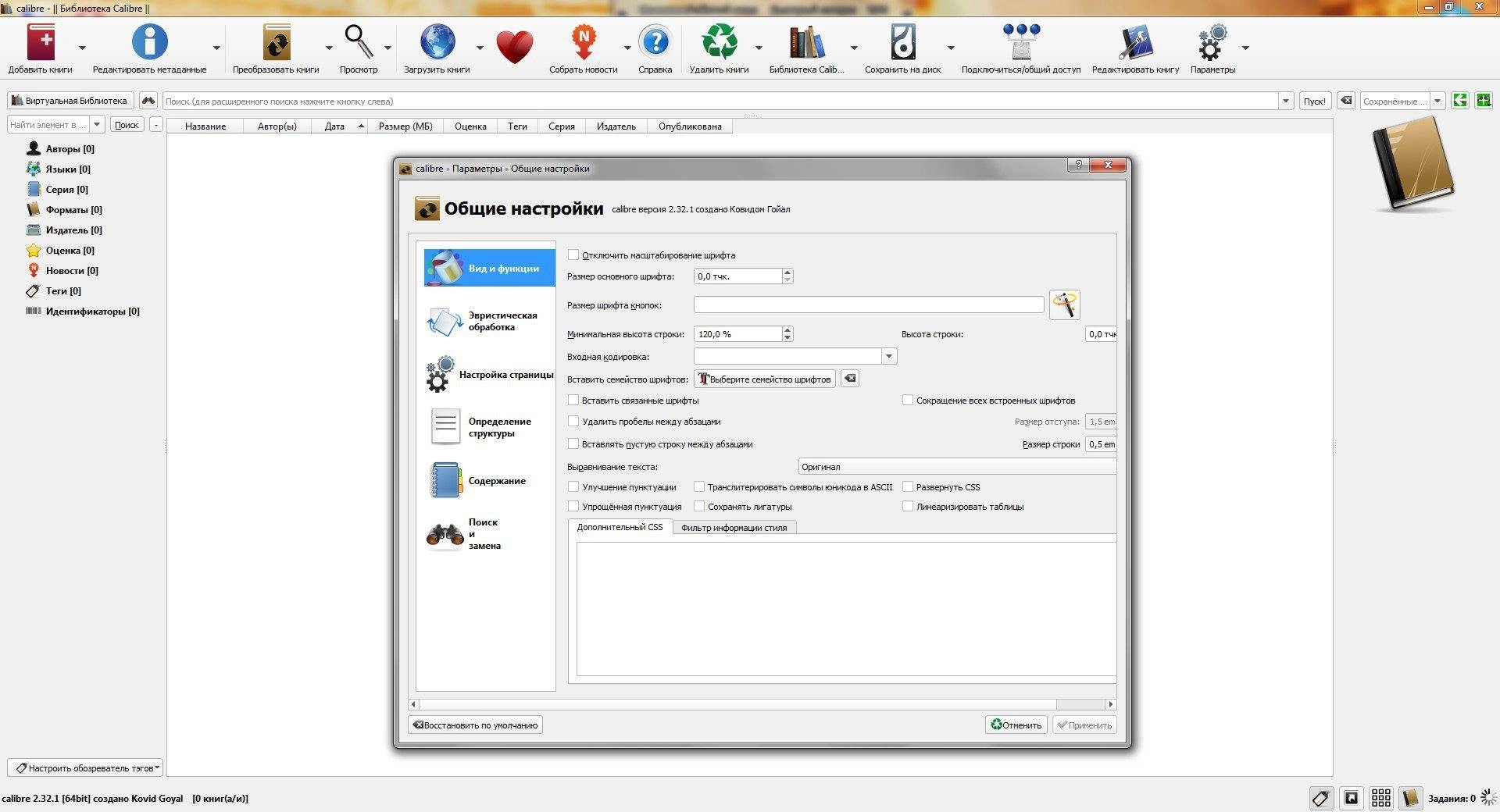
Task: Click the green copy-search arrow icon
Action: (x=1459, y=101)
